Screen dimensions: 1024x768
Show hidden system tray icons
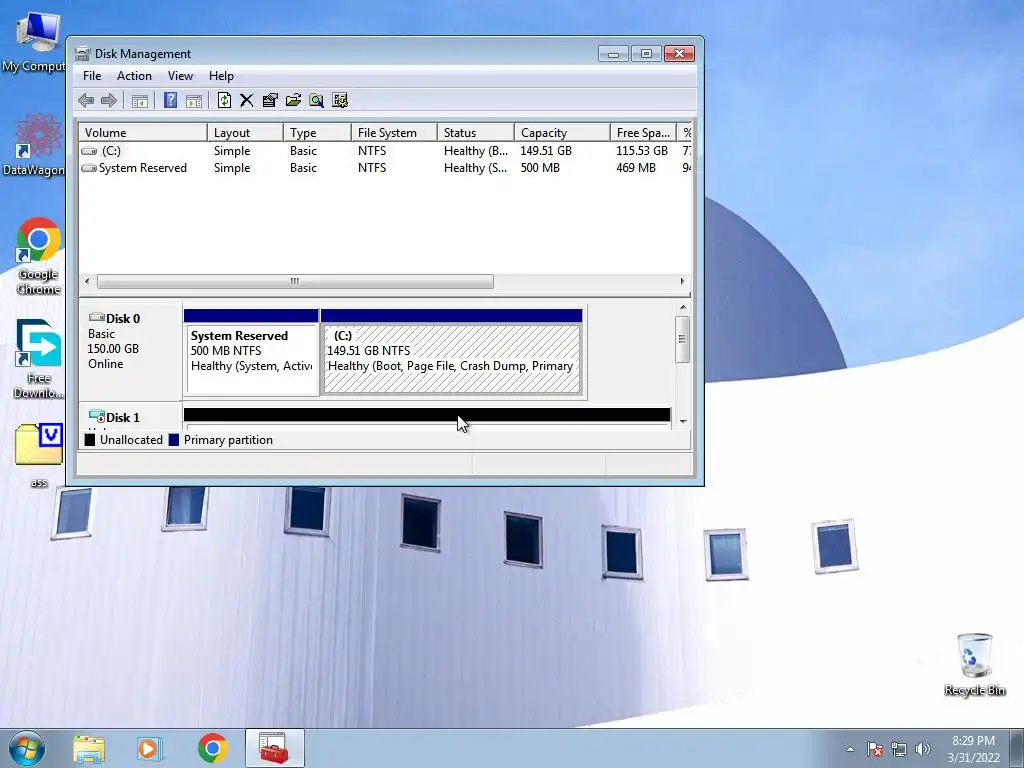[x=850, y=749]
